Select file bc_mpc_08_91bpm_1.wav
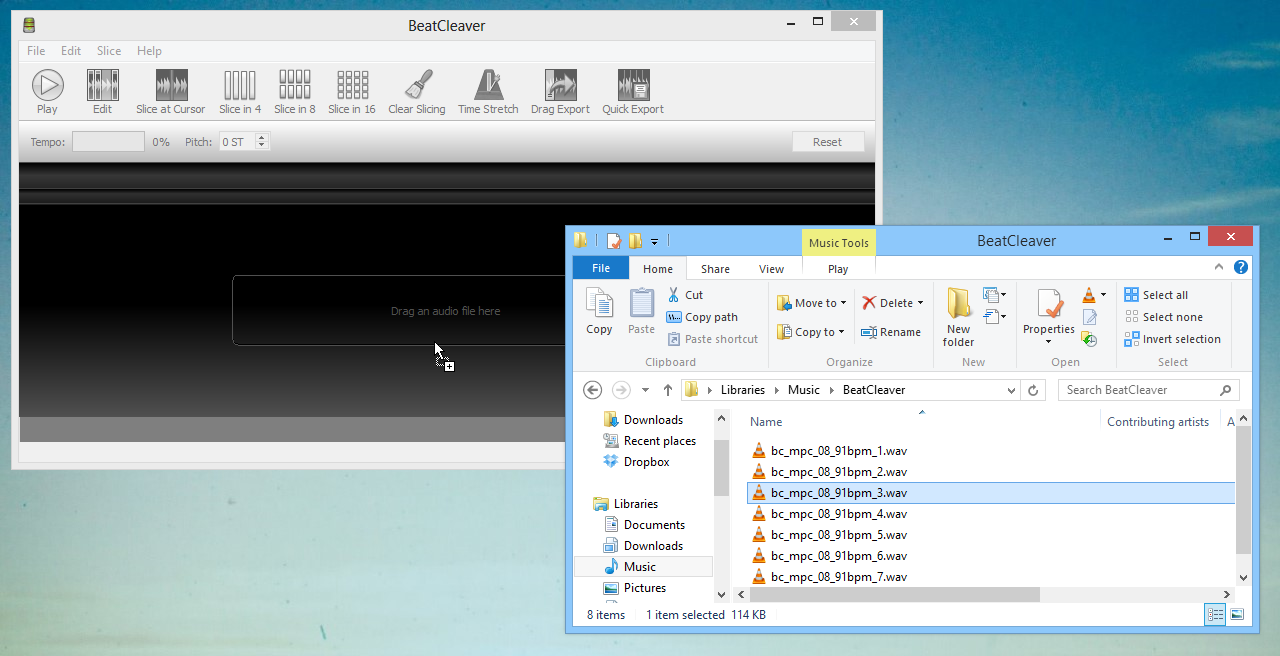The image size is (1280, 656). [829, 451]
